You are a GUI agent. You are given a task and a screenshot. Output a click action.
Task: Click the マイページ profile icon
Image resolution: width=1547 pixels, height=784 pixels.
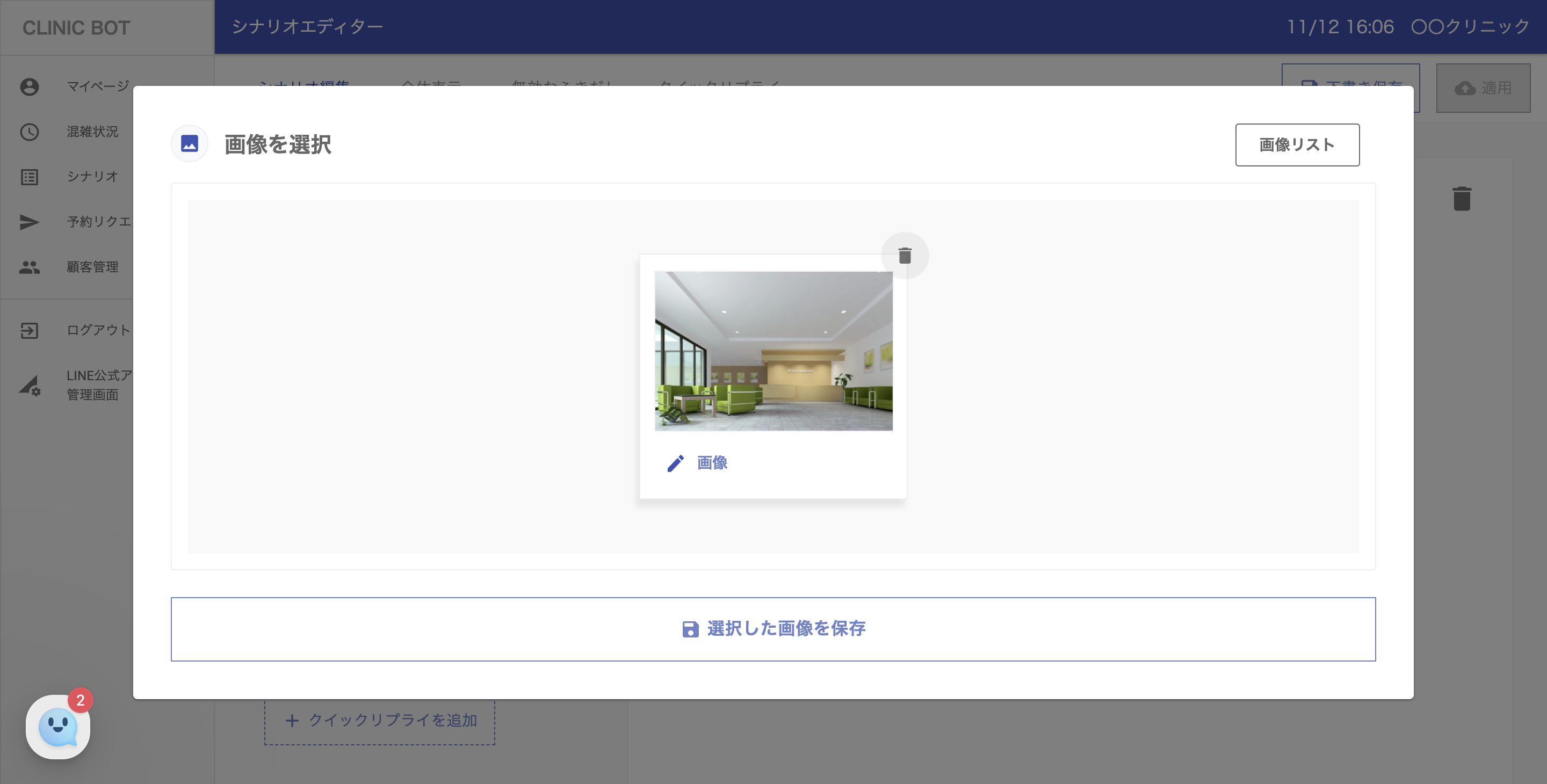[30, 87]
